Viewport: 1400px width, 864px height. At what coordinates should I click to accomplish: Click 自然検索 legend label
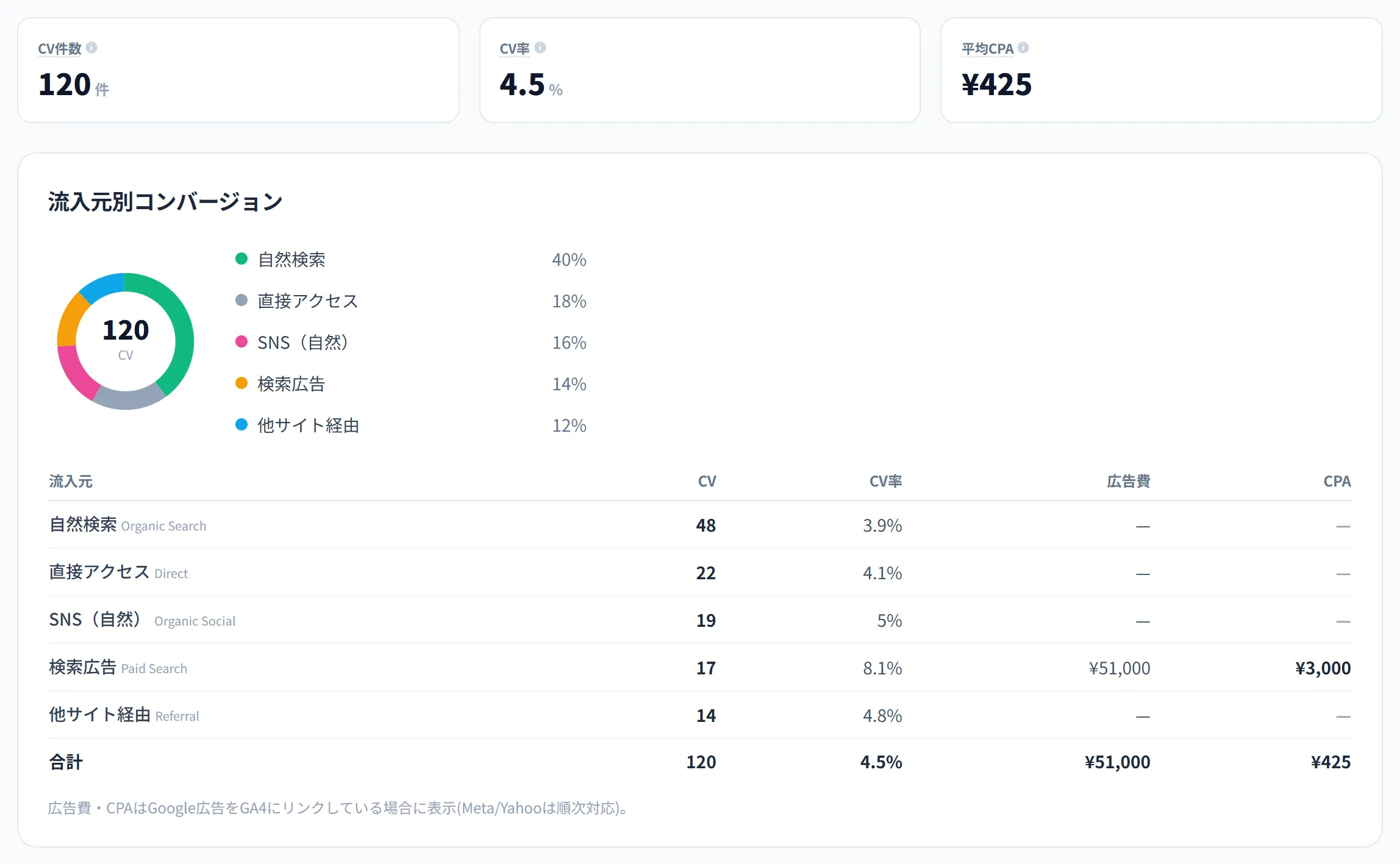coord(291,260)
